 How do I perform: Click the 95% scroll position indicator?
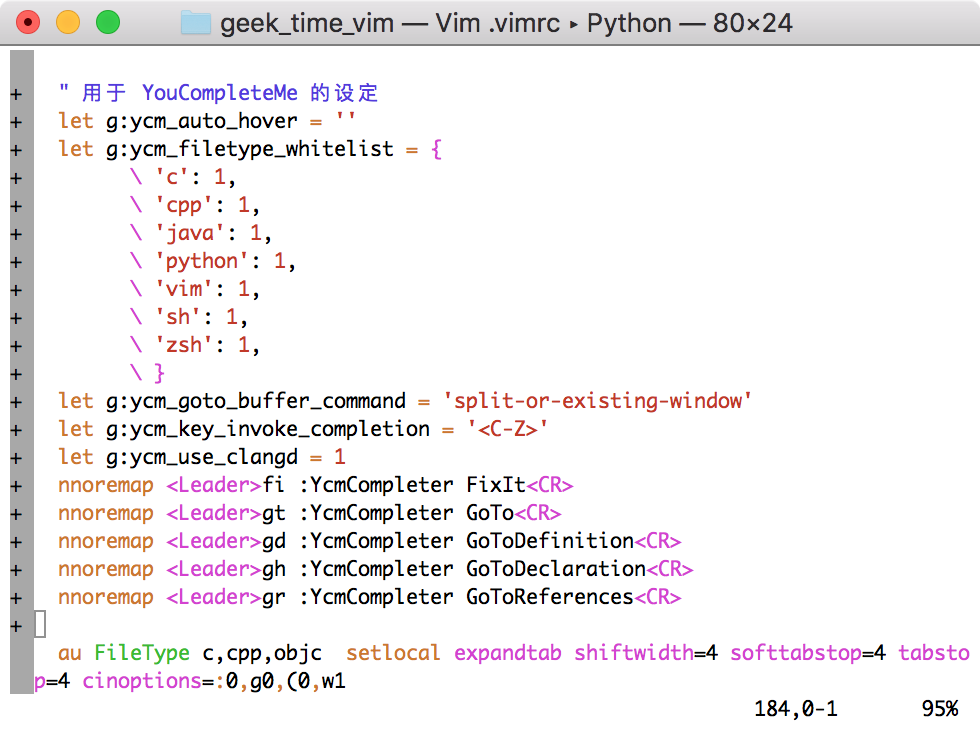[x=938, y=708]
